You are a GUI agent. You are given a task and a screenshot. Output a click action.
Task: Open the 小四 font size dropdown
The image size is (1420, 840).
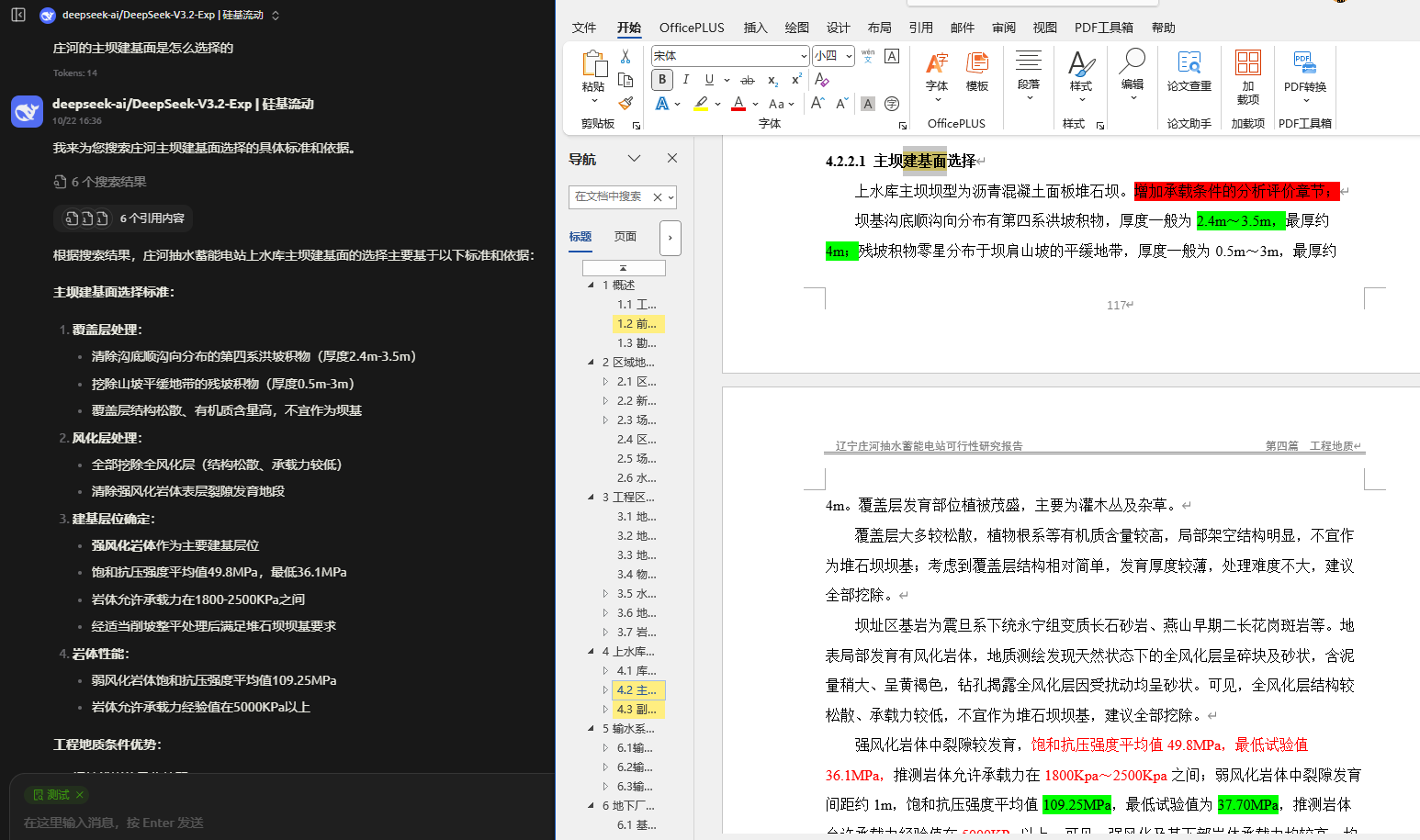[x=849, y=56]
